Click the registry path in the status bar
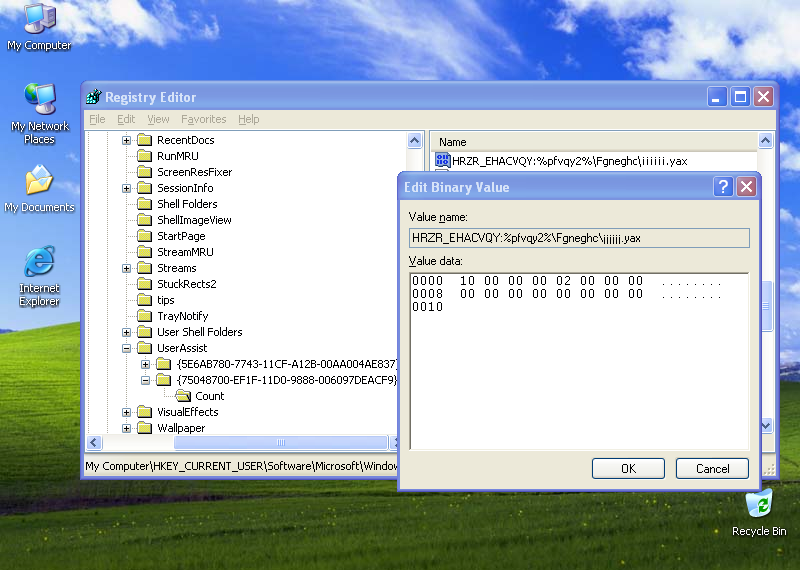The image size is (800, 570). pos(241,466)
